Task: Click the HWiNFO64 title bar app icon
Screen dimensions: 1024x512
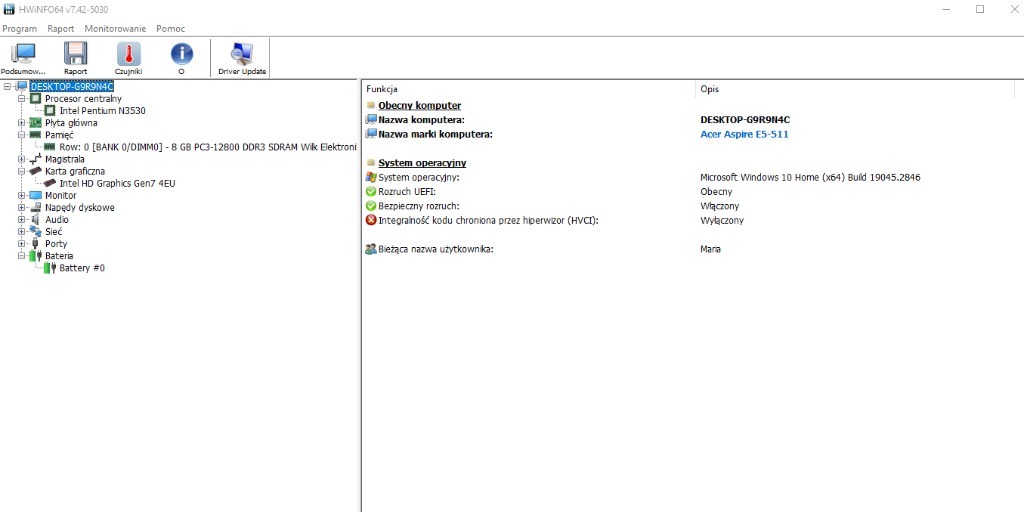Action: pos(9,9)
